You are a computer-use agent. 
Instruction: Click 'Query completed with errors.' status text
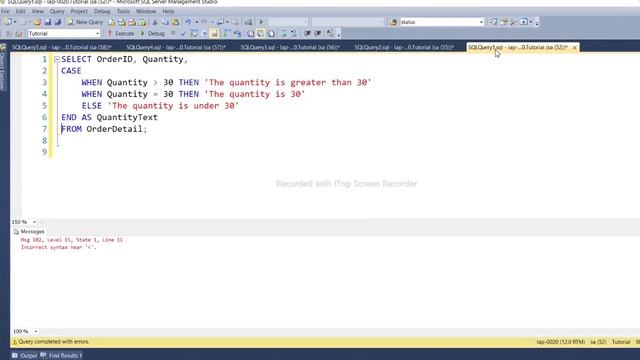pos(53,342)
